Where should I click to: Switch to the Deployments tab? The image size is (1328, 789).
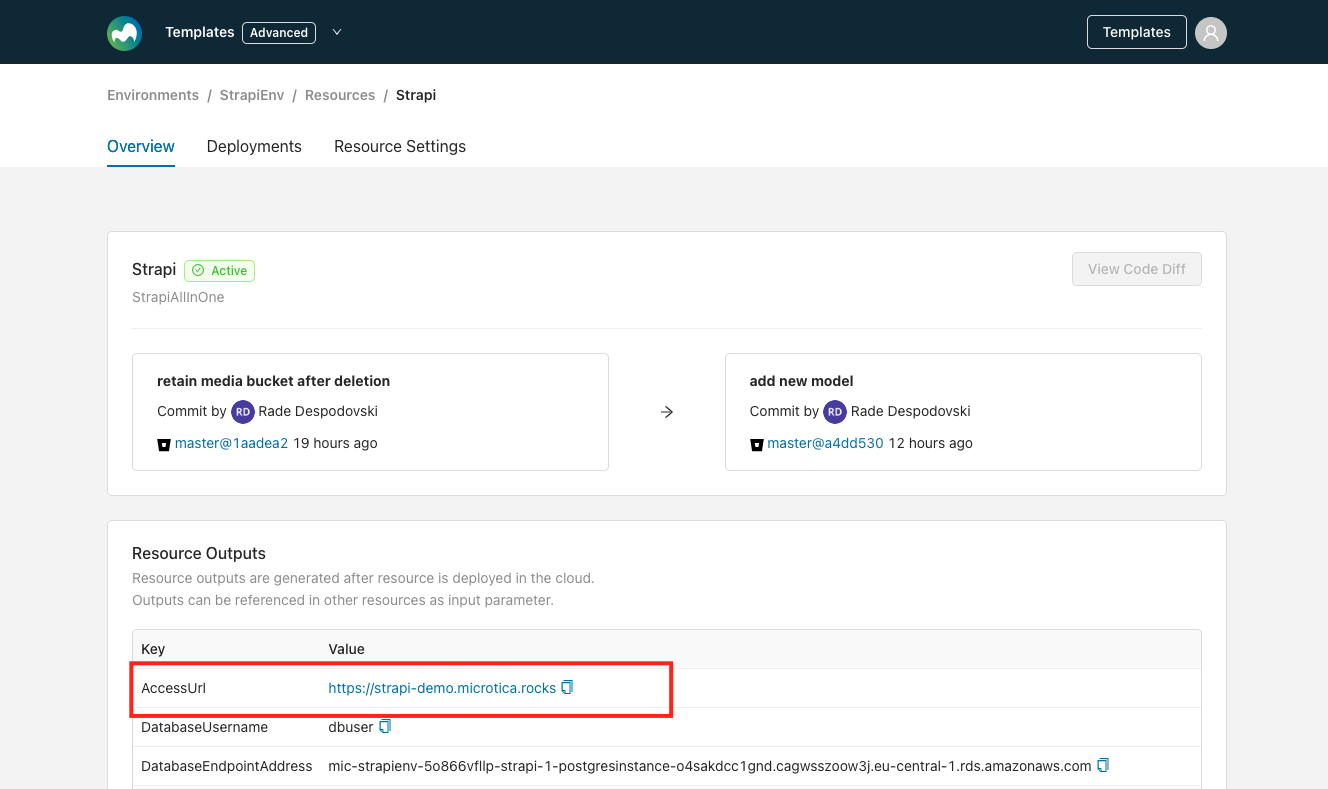coord(254,146)
